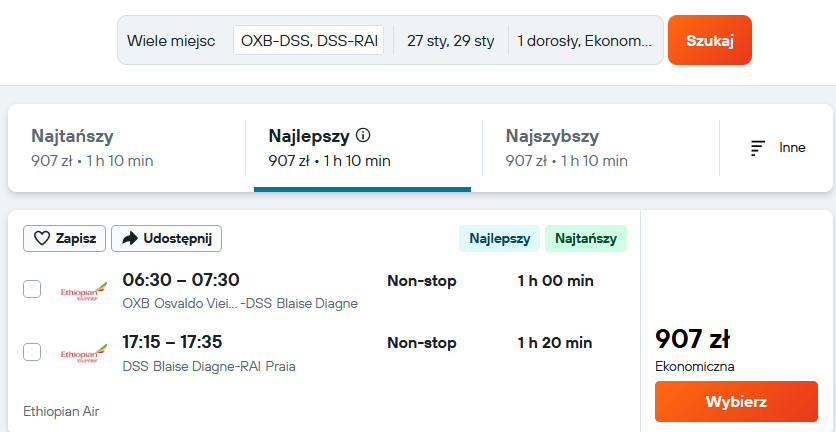
Task: Click the blue Najlepszy badge on the result
Action: coord(500,238)
